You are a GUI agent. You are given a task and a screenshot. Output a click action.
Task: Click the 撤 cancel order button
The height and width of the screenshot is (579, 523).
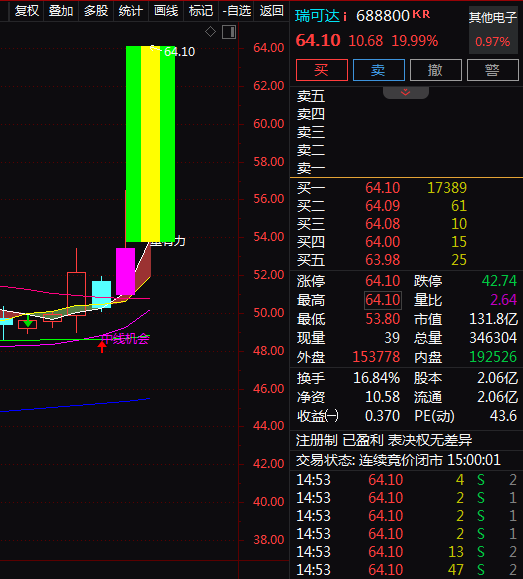[x=436, y=70]
